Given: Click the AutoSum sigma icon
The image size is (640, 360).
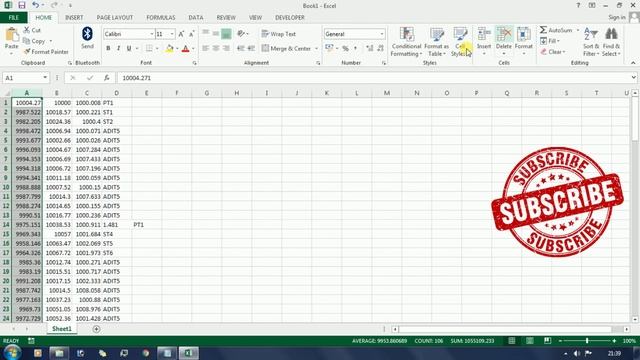Looking at the screenshot, I should 543,30.
